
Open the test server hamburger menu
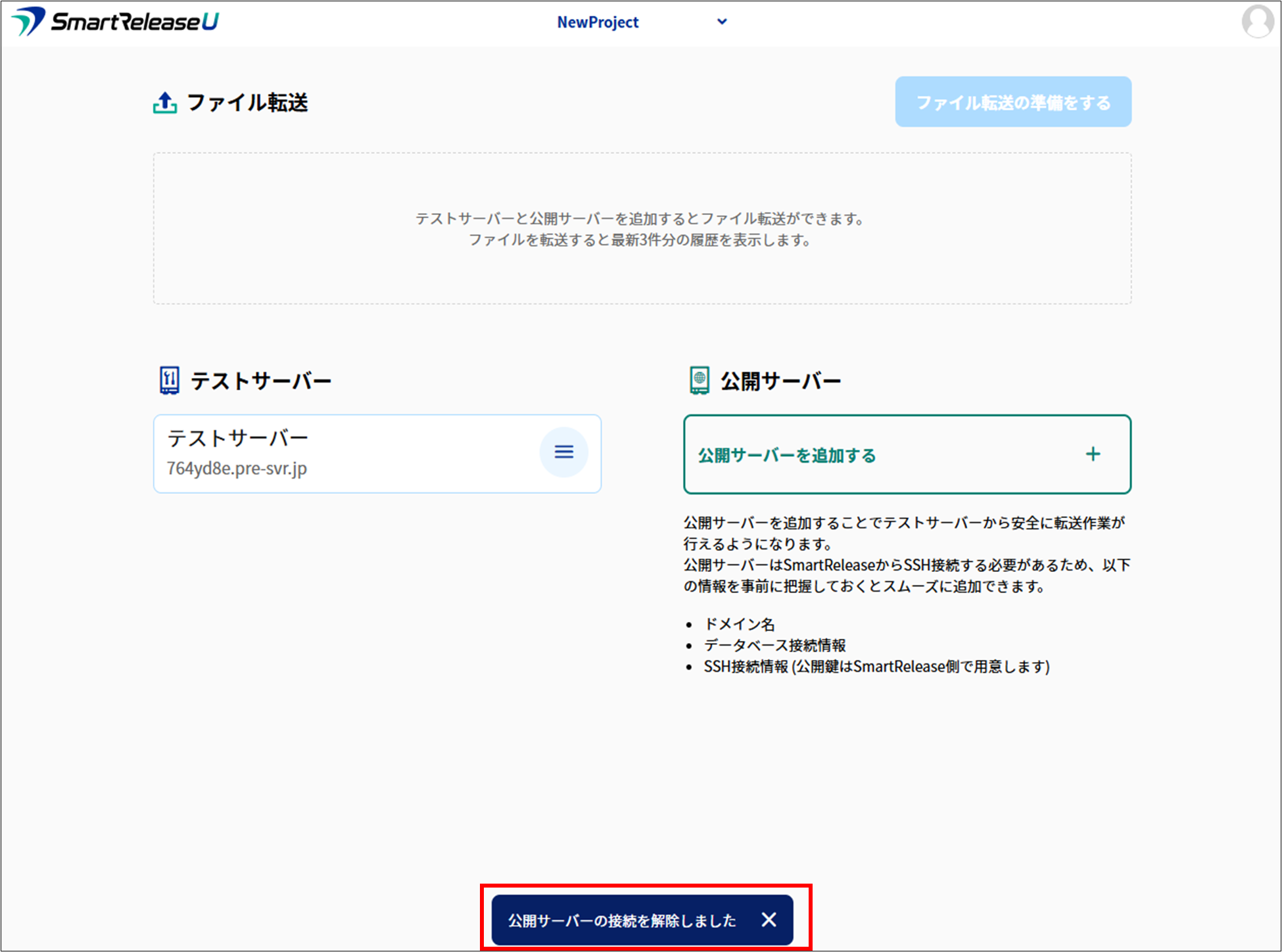click(563, 452)
